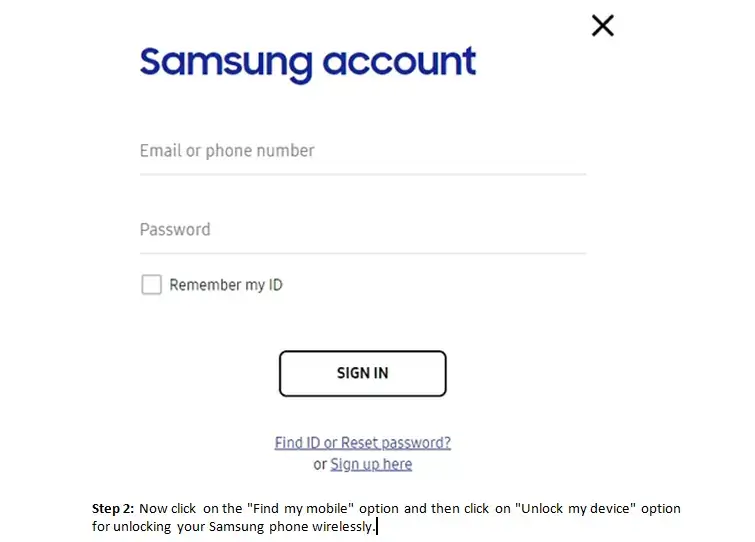Screen dimensions: 755x542
Task: Focus the Password input field
Action: point(363,230)
